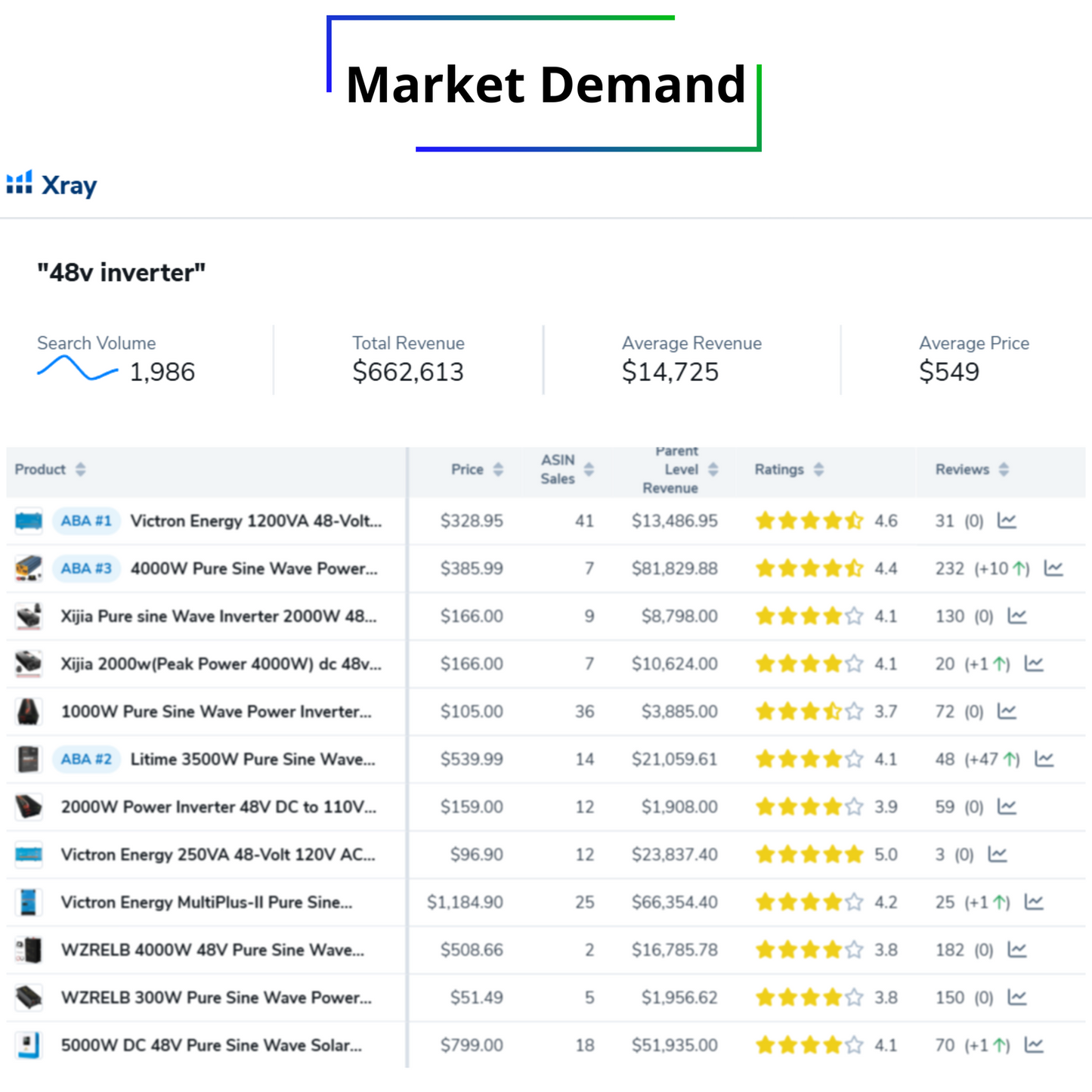Open Victron Energy 250VA 48-Volt listing
Screen dimensions: 1092x1092
218,854
